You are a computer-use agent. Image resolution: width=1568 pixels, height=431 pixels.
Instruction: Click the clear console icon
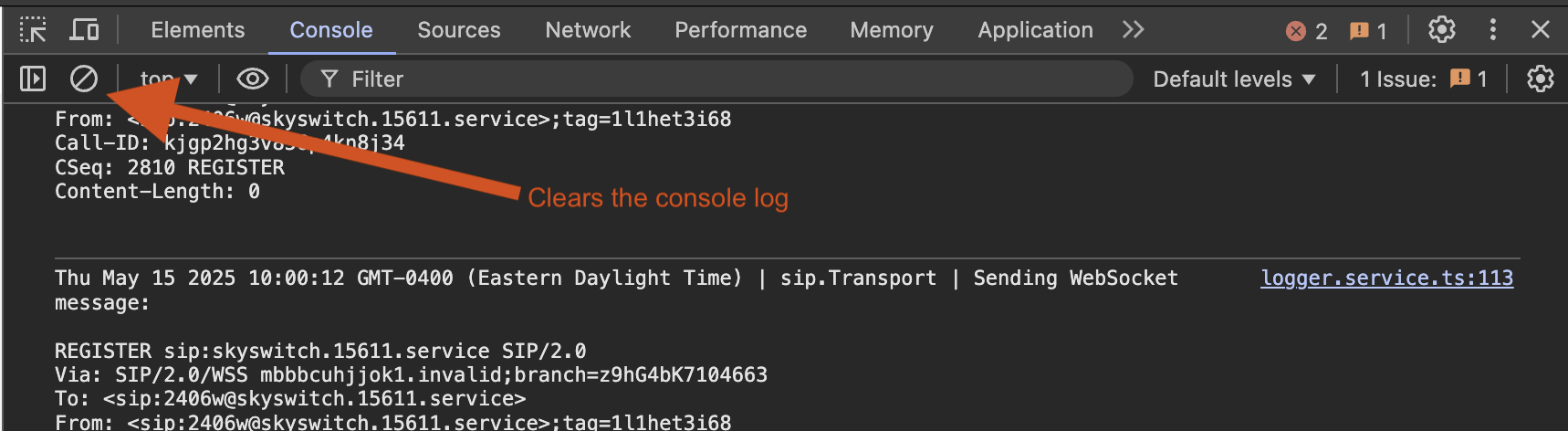click(x=84, y=79)
